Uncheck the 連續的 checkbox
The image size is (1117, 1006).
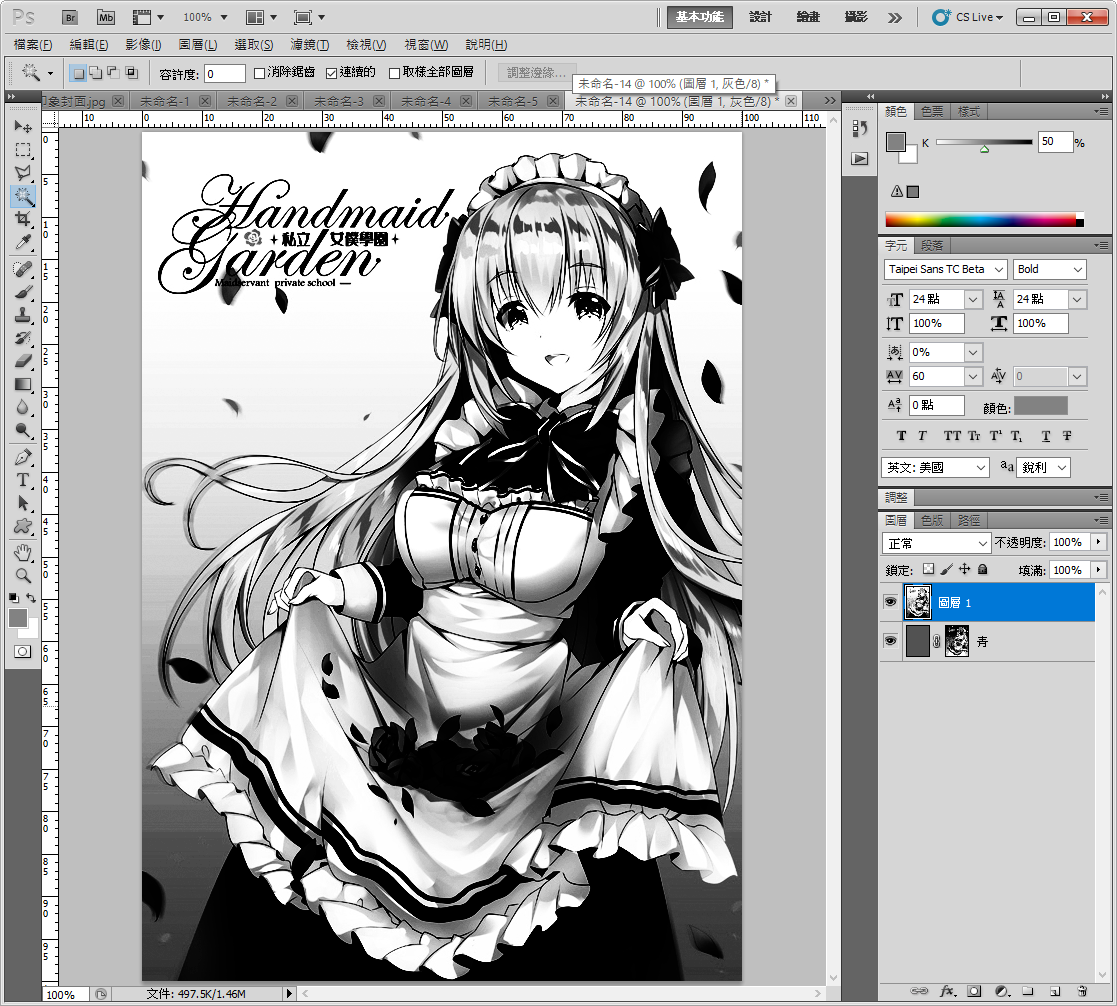coord(331,73)
